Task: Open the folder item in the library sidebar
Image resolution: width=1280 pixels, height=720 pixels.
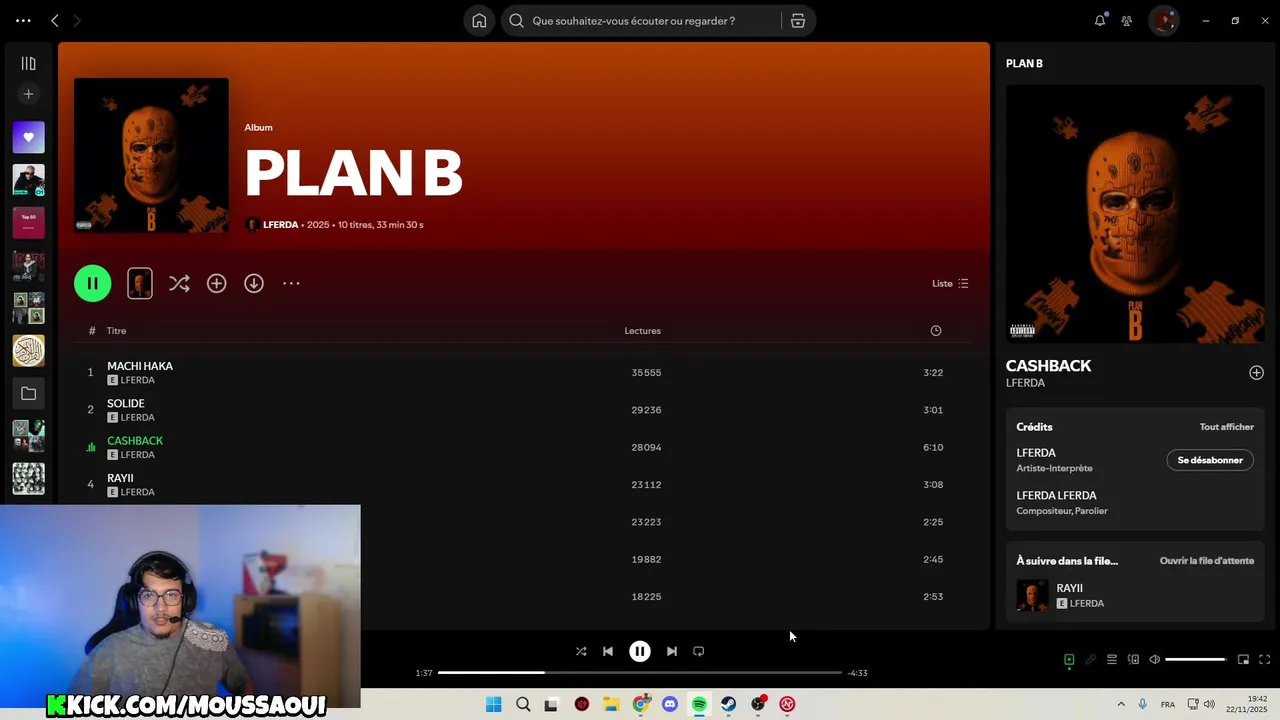Action: point(28,394)
